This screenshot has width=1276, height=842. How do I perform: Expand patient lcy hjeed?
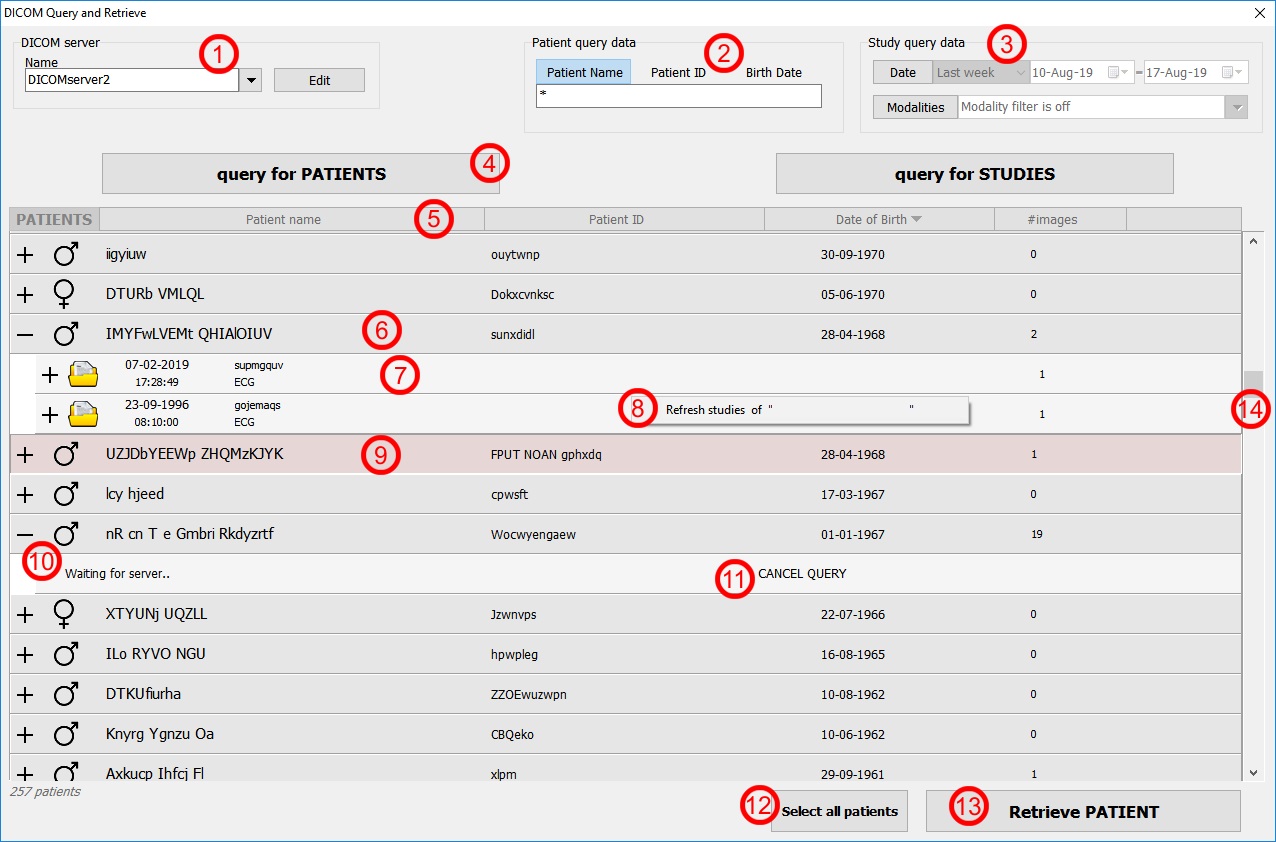click(x=26, y=495)
